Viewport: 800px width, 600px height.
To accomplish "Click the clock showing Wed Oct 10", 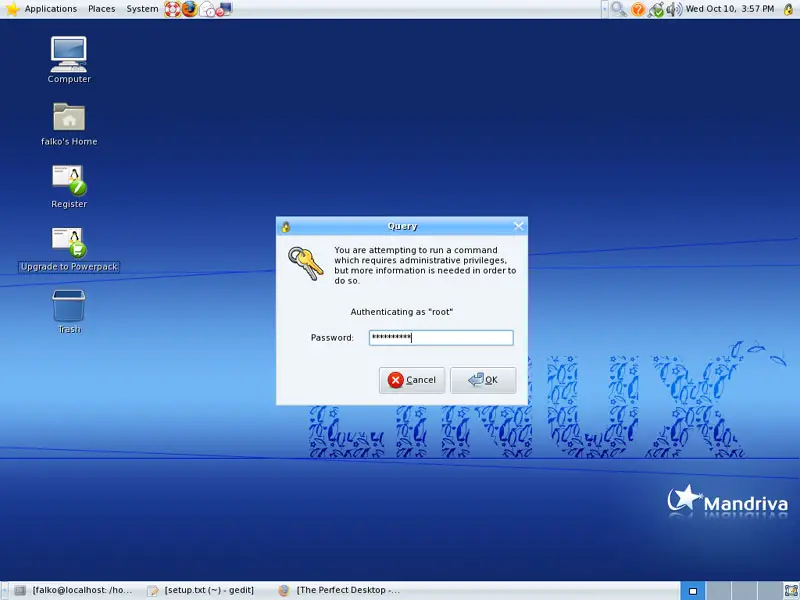I will point(730,9).
